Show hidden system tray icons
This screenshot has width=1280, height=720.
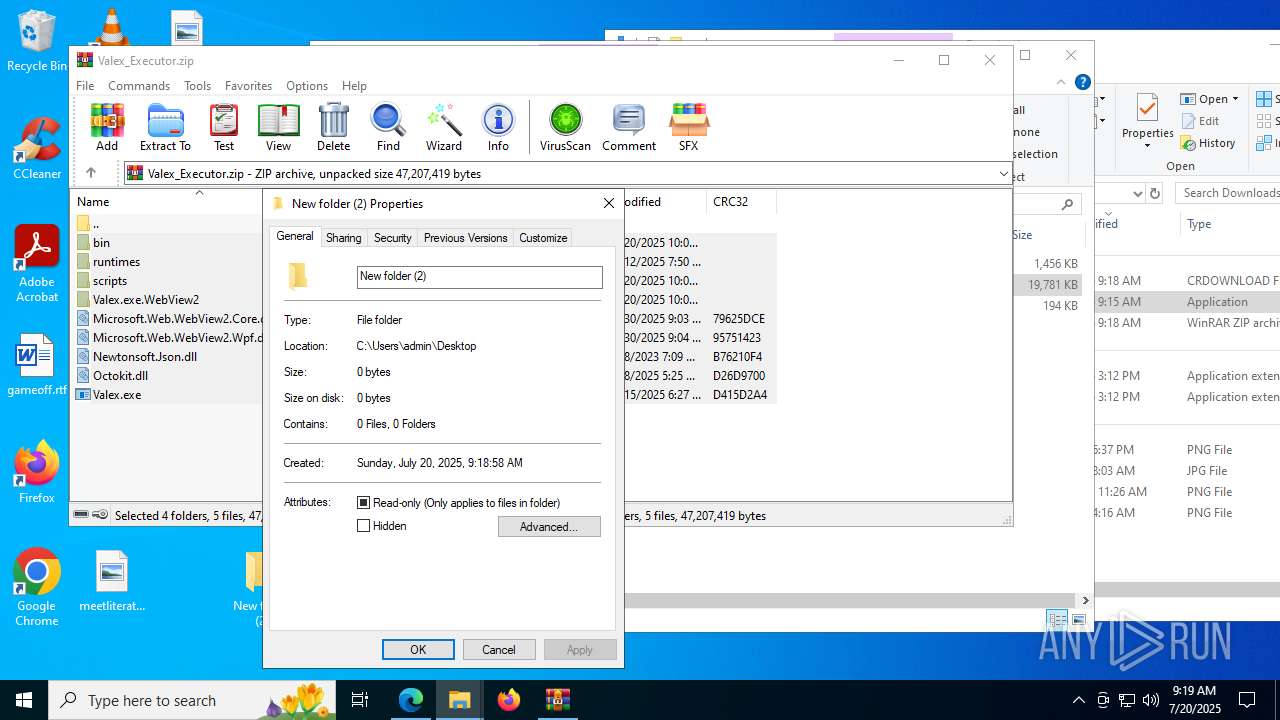pos(1078,700)
